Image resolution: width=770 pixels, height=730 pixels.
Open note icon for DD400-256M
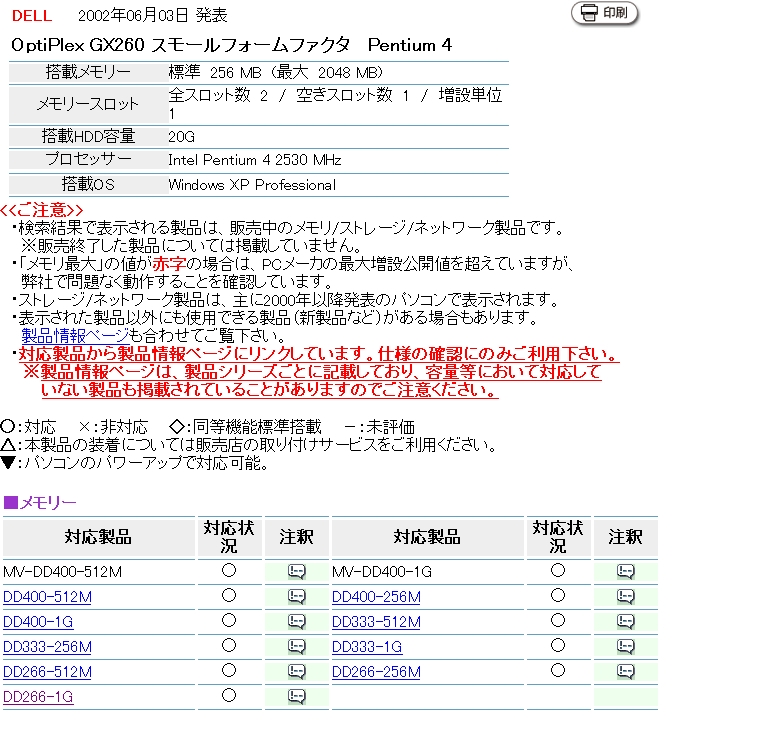(626, 596)
